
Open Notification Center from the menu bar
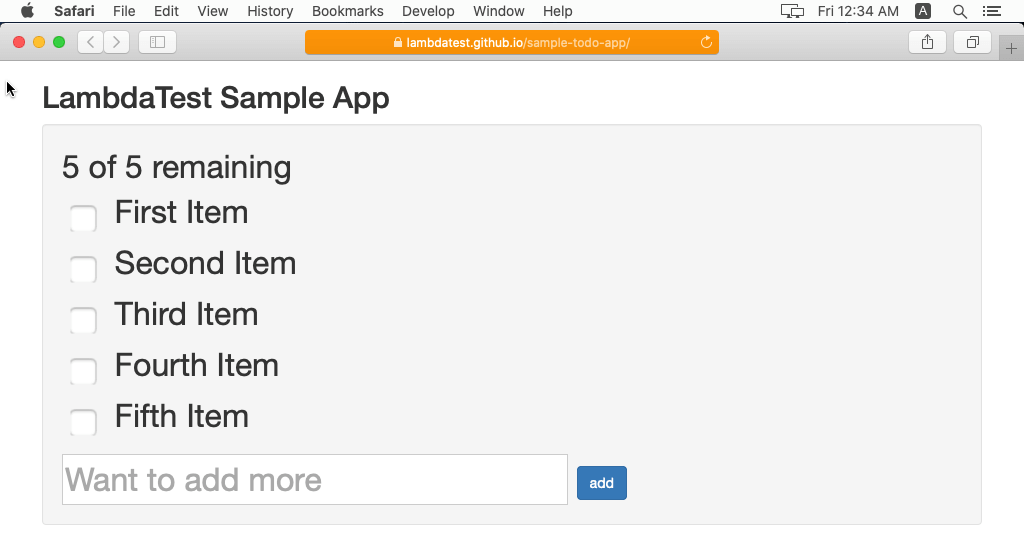[x=991, y=11]
